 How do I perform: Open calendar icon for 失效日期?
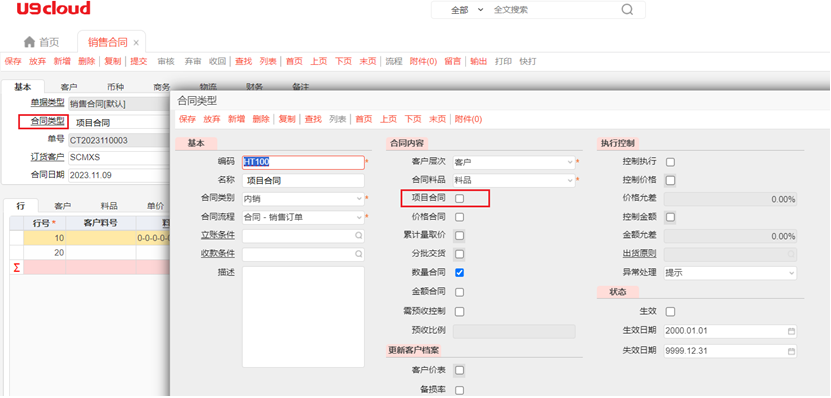click(x=791, y=351)
